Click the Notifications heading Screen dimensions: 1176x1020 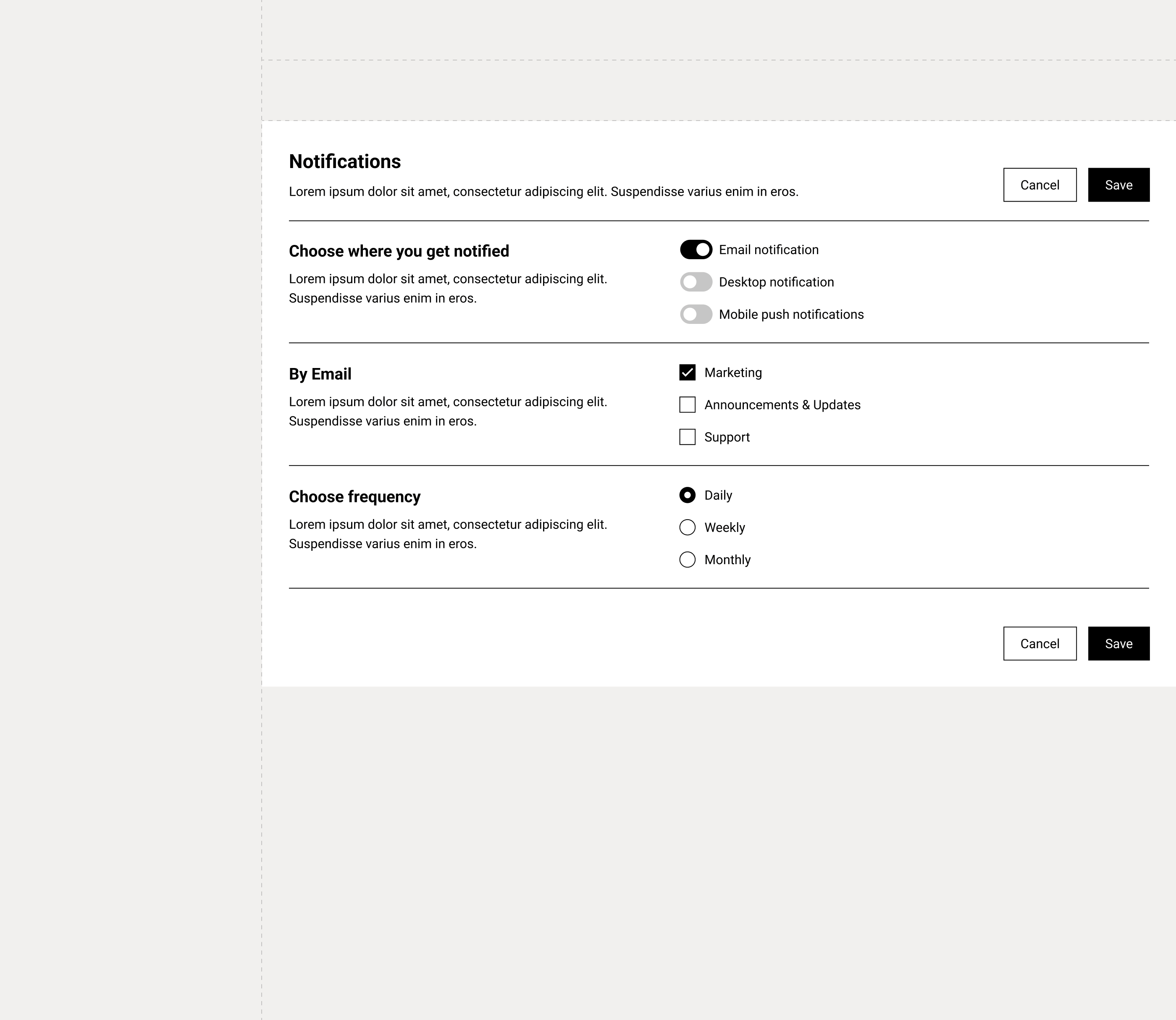tap(345, 162)
